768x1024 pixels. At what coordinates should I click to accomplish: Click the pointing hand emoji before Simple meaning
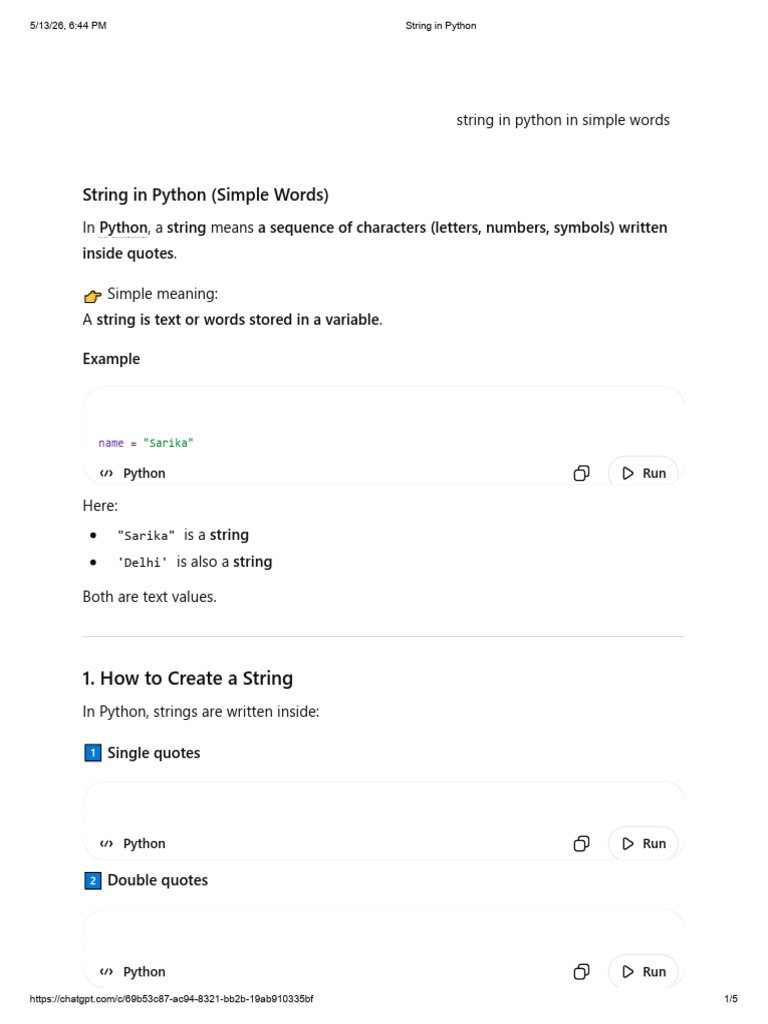[93, 296]
